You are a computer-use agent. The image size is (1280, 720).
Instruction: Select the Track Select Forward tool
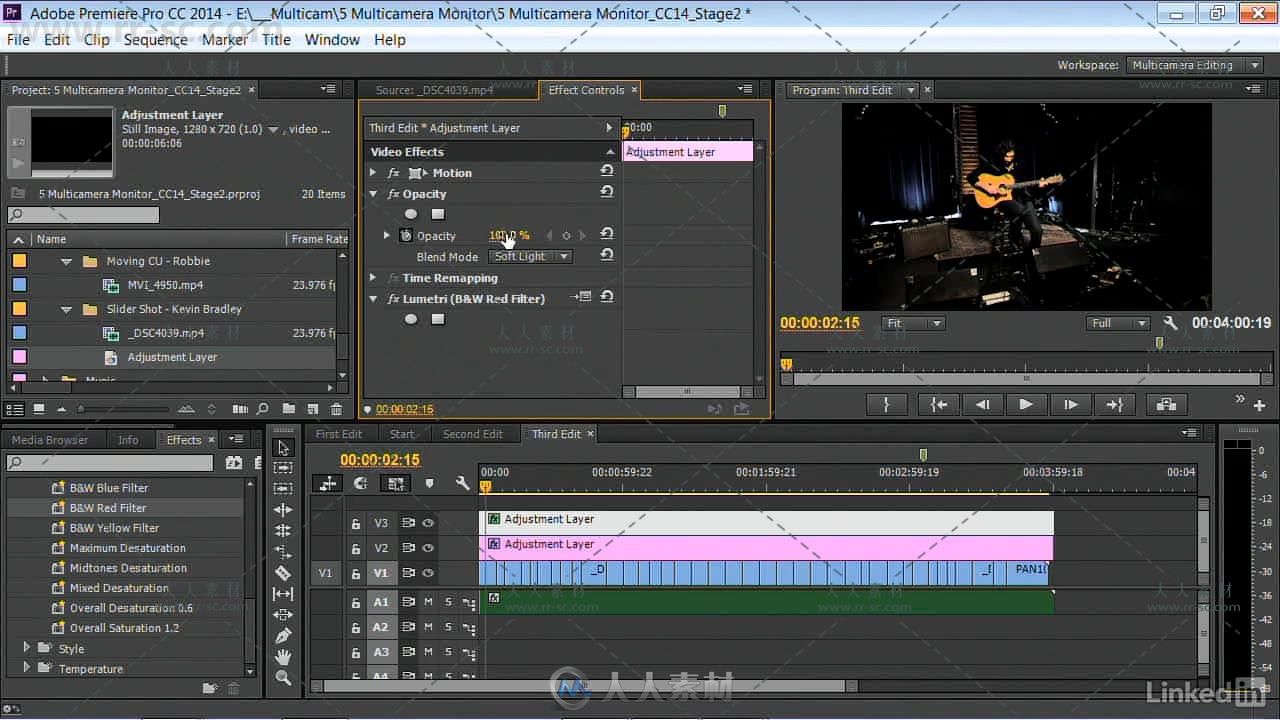(x=283, y=468)
